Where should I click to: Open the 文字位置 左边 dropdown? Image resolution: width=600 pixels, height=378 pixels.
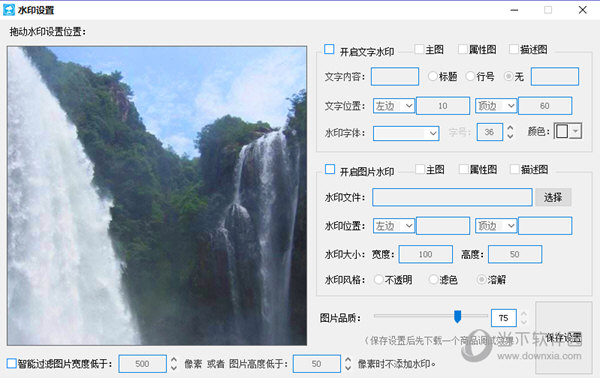[394, 106]
